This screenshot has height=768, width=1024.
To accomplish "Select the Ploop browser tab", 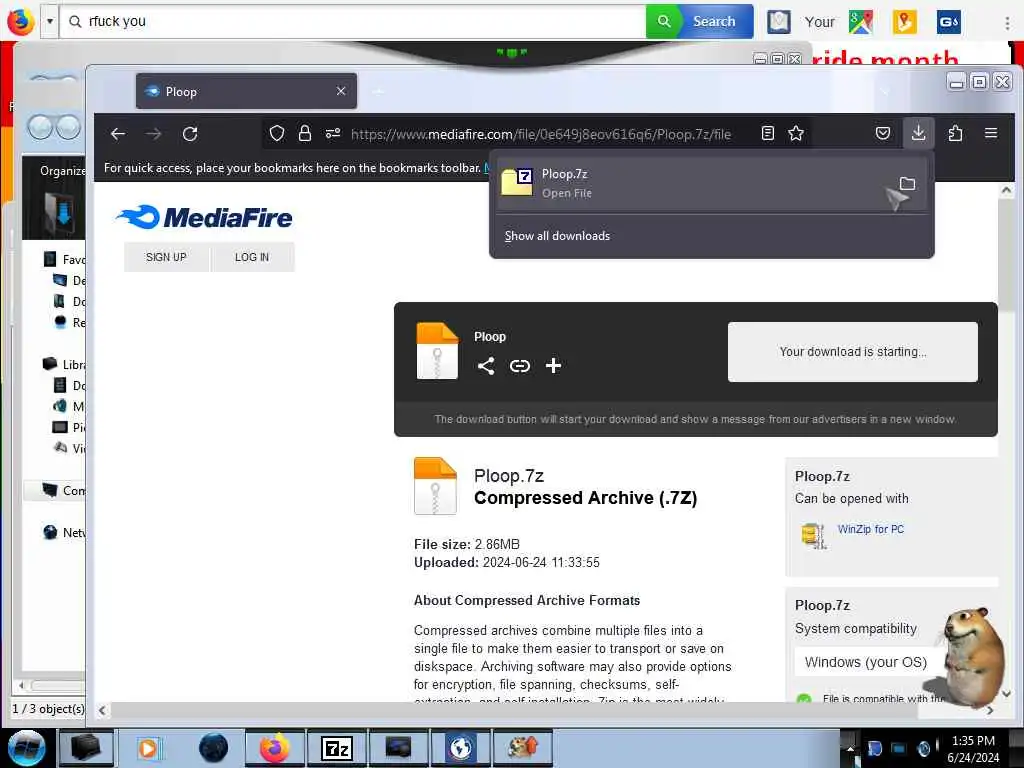I will pos(246,91).
